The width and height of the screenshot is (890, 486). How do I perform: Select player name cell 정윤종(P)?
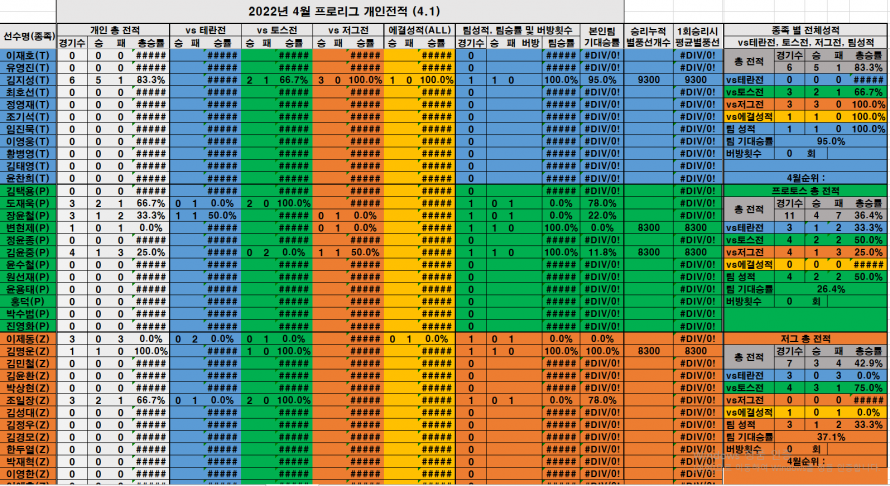point(28,240)
